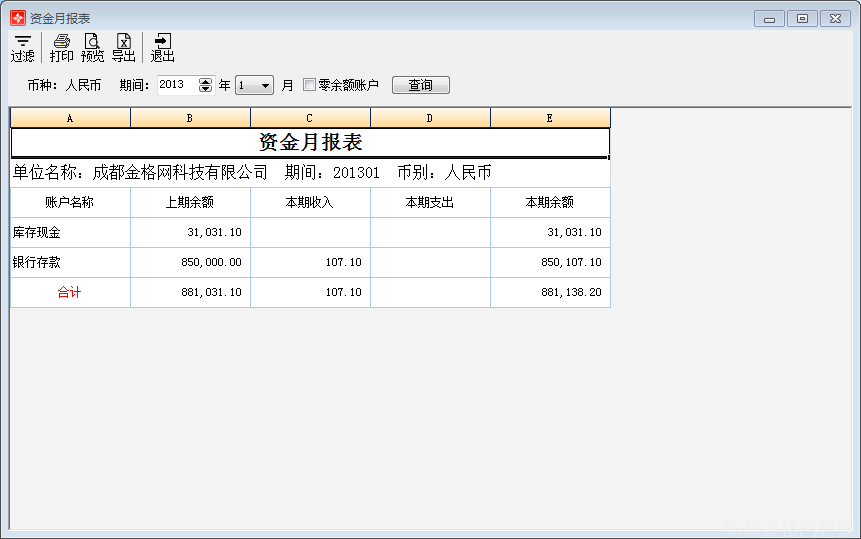Click the red 合计 total cell
Viewport: 861px width, 539px height.
70,292
